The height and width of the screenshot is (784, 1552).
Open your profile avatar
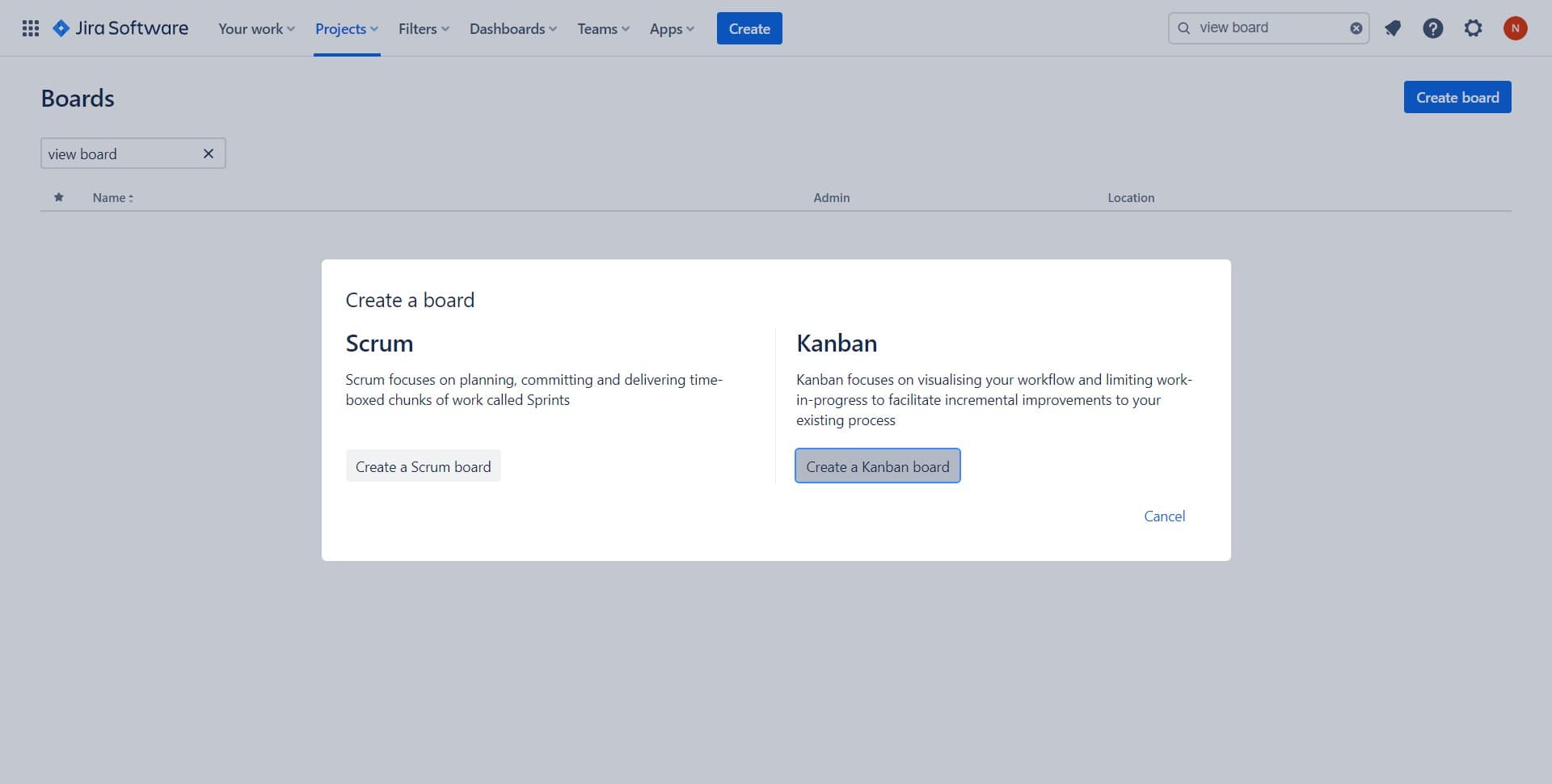(1516, 27)
